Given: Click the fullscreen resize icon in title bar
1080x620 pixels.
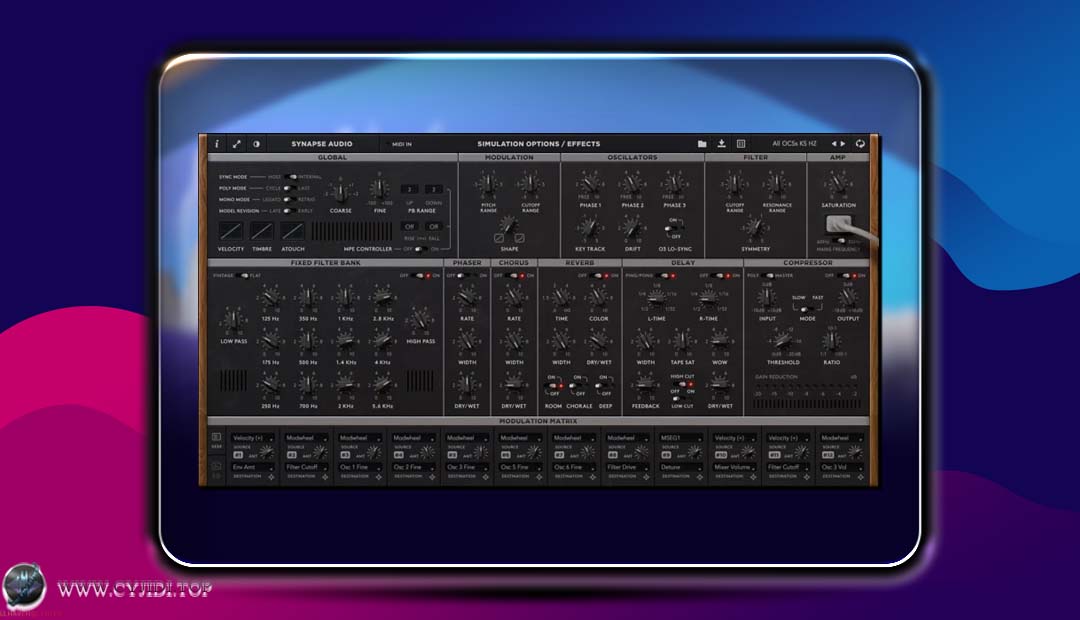Looking at the screenshot, I should pos(236,143).
